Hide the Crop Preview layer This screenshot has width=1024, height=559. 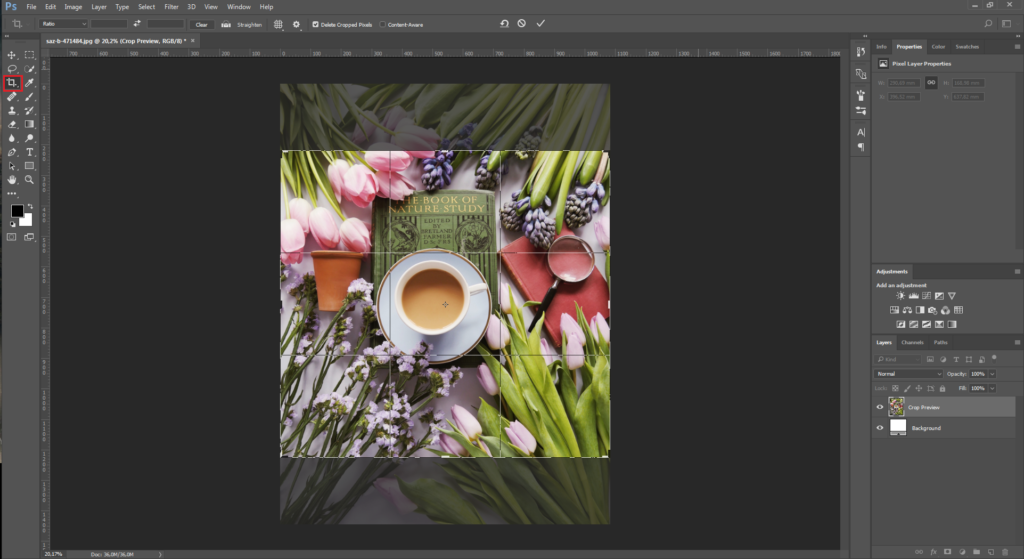[880, 407]
